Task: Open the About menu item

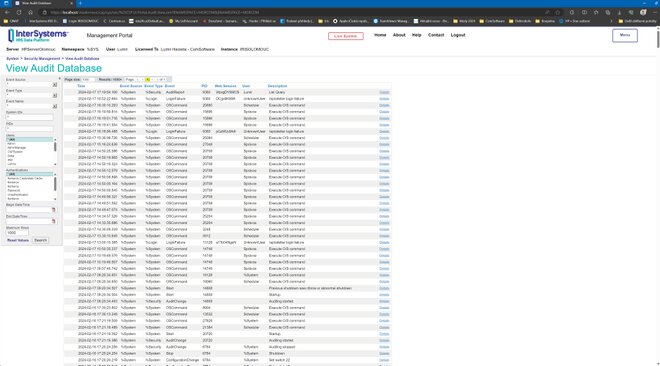Action: tap(399, 35)
